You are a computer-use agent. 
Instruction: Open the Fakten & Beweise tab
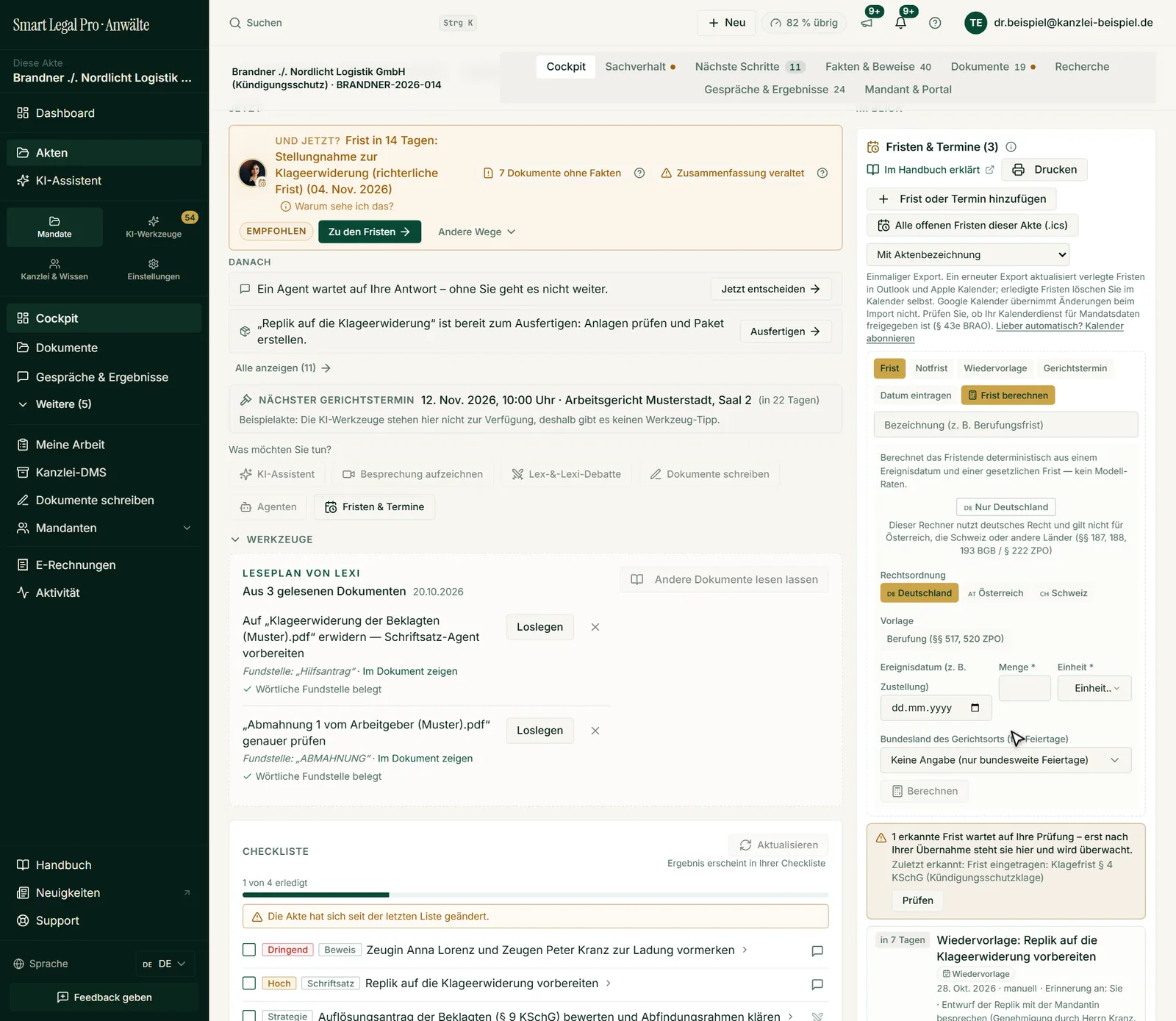click(878, 67)
